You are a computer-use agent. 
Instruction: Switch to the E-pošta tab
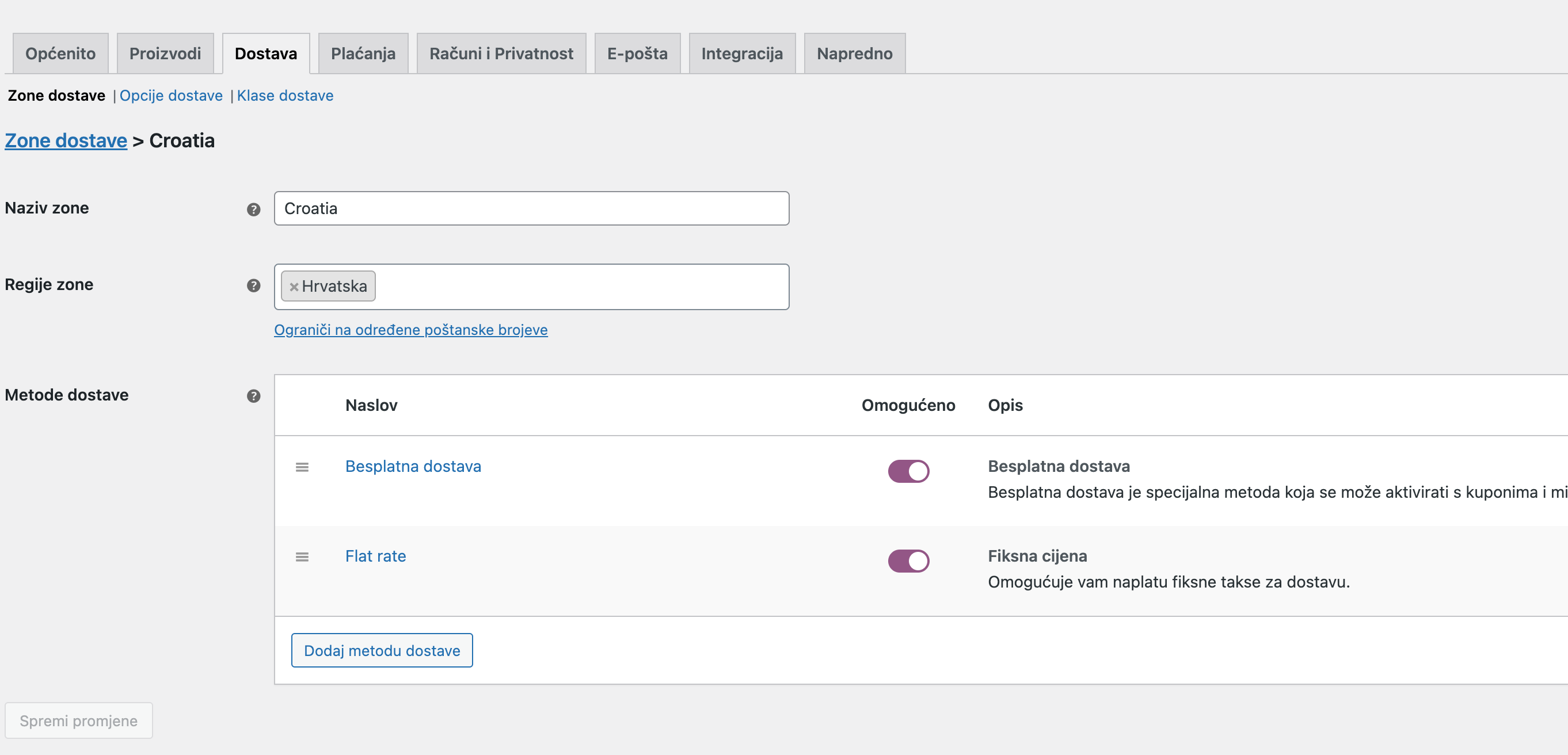[x=637, y=54]
